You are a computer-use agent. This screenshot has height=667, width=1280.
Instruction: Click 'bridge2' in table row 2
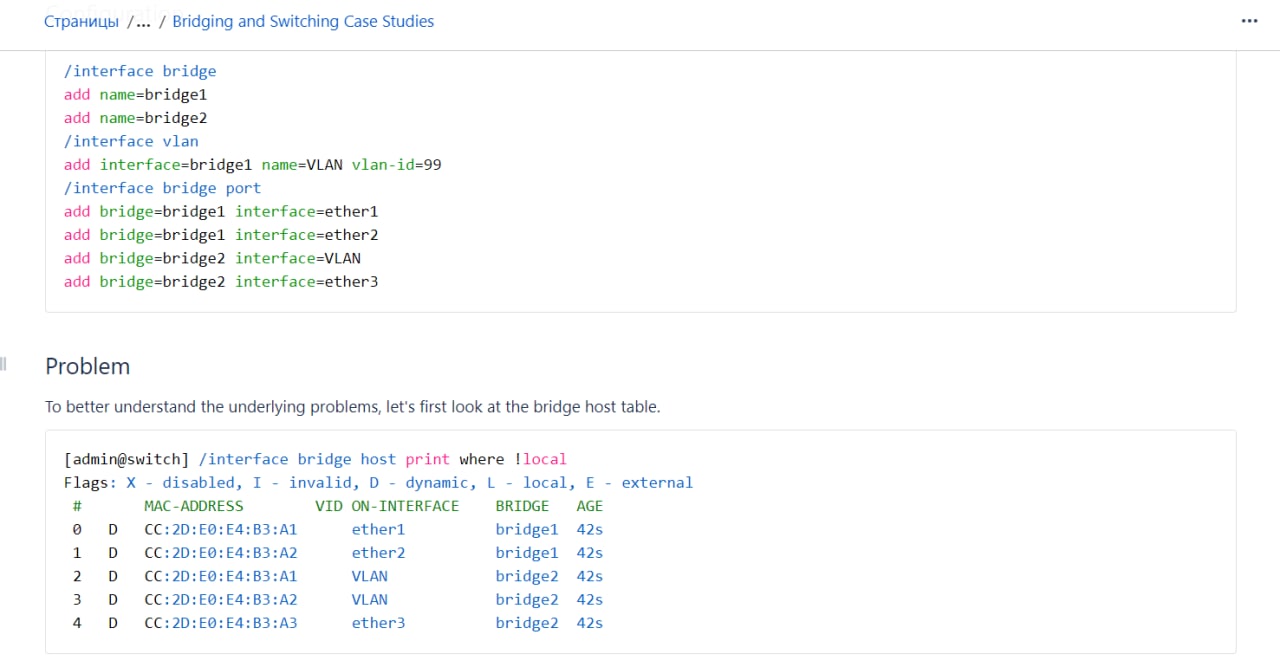coord(527,576)
